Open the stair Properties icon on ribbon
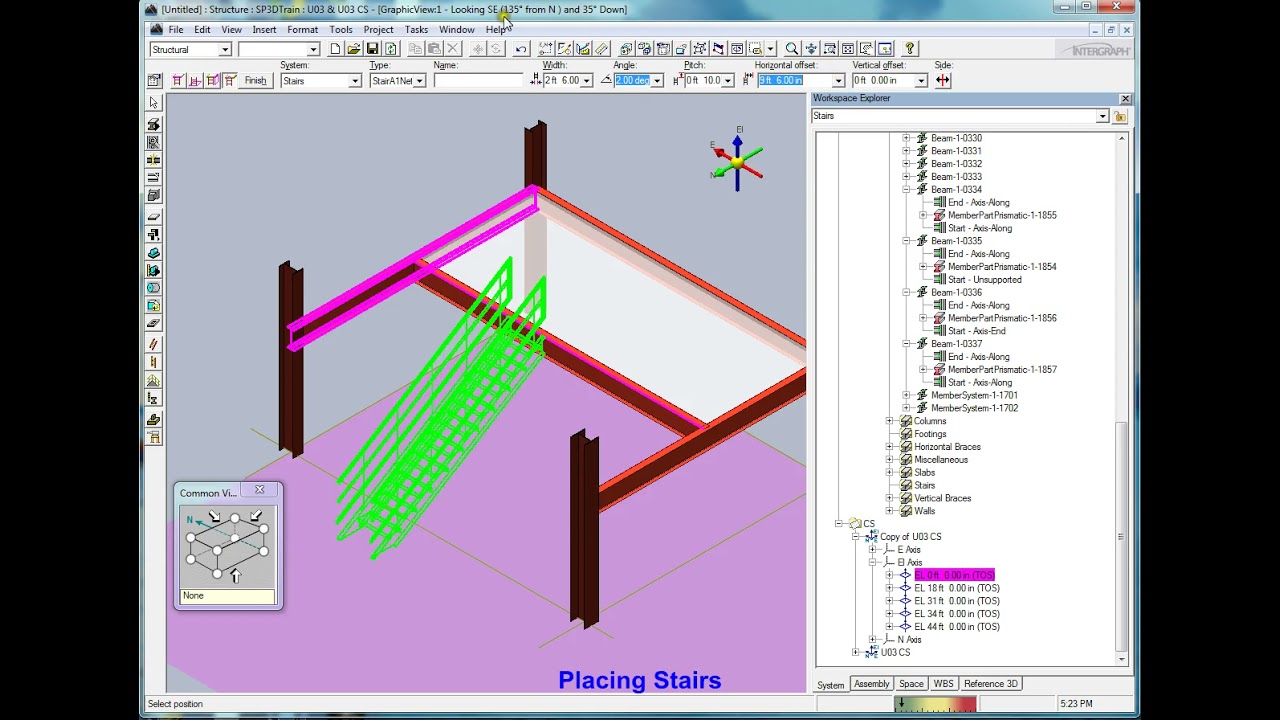This screenshot has height=720, width=1280. (x=154, y=81)
